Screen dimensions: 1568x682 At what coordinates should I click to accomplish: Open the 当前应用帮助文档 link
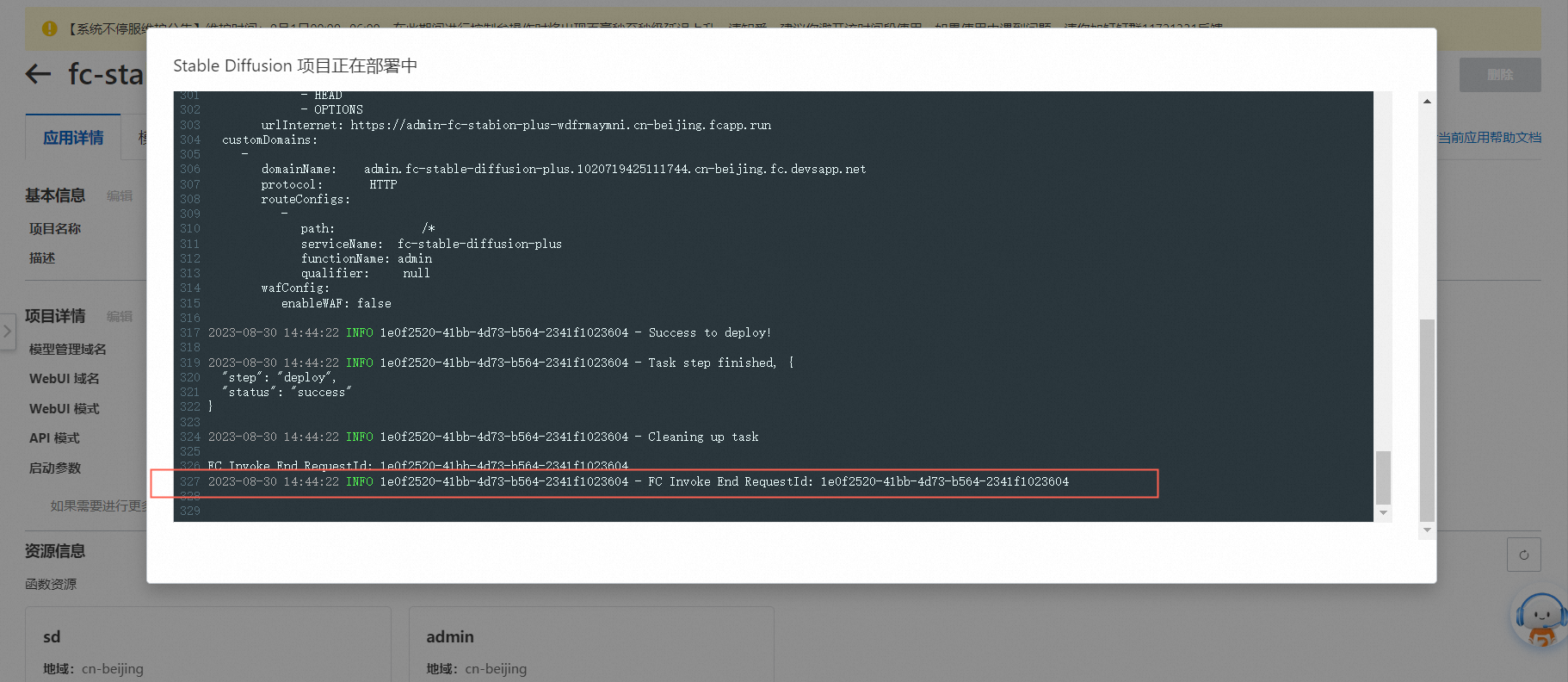click(x=1490, y=137)
